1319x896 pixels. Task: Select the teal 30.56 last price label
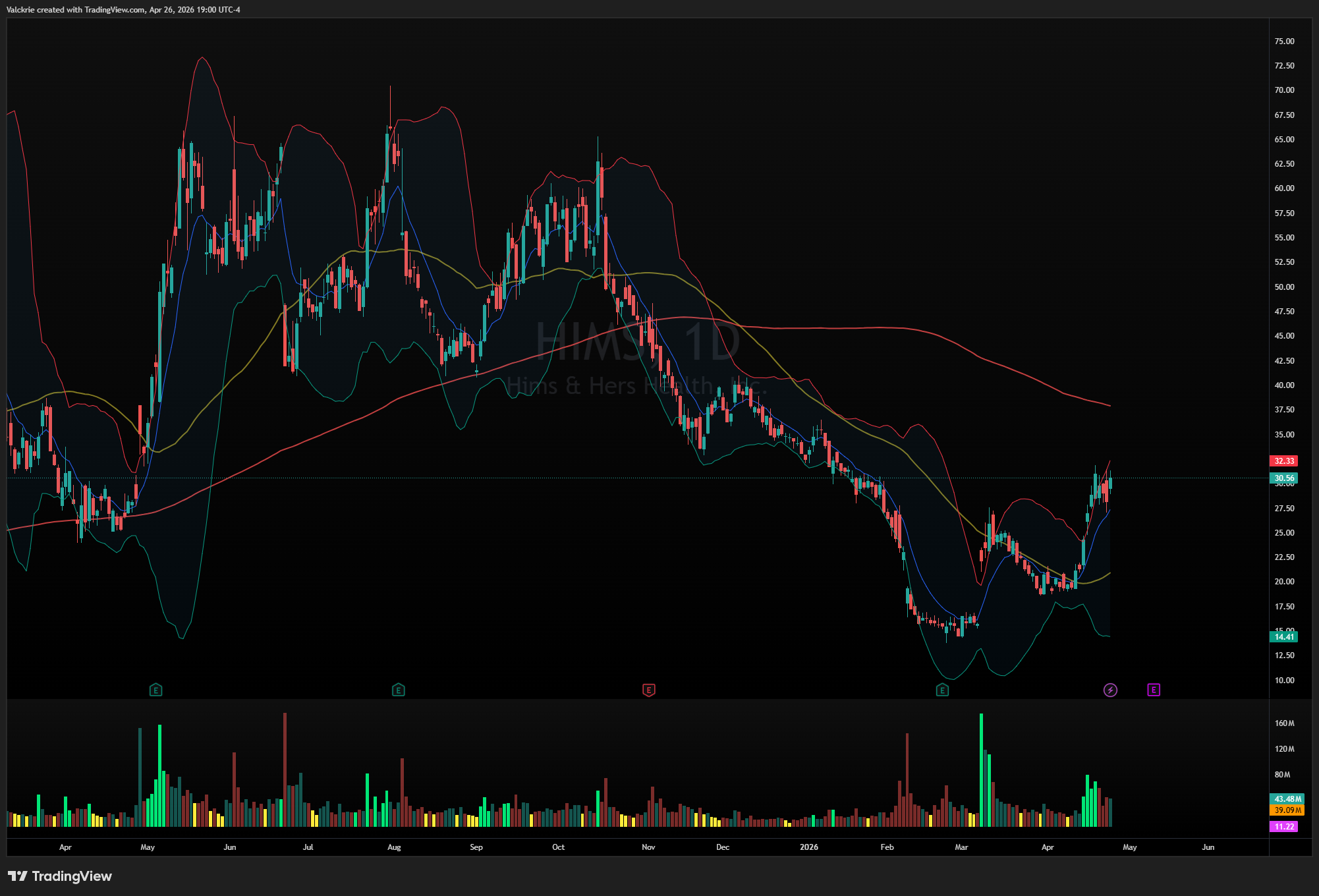(1284, 478)
